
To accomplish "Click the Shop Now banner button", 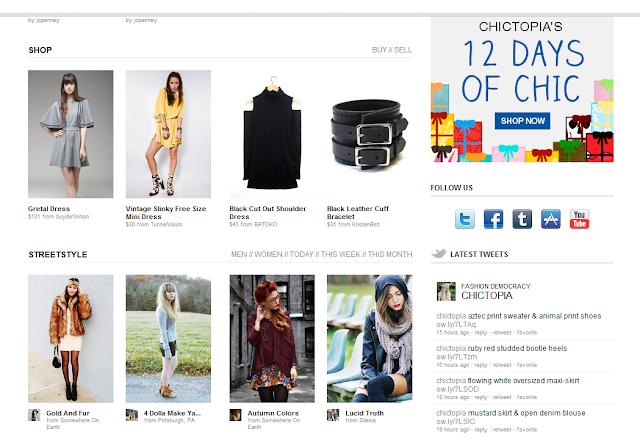I will (522, 121).
